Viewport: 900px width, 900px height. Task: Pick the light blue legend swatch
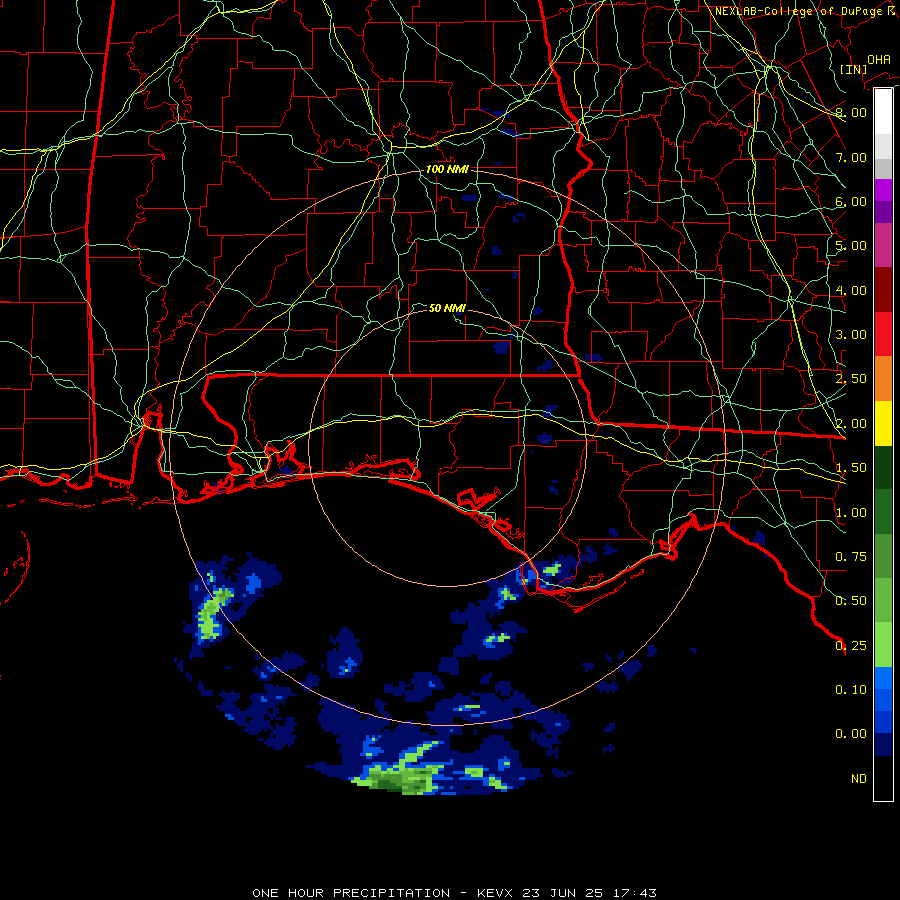click(x=883, y=678)
